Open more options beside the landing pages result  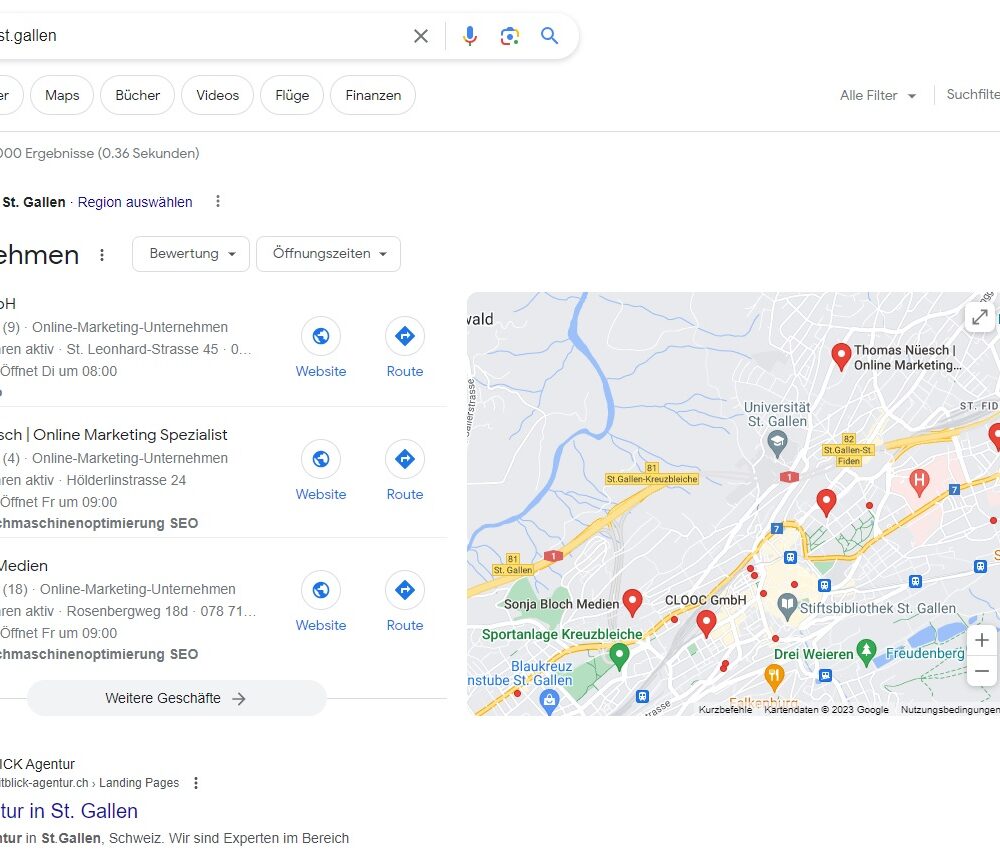196,783
